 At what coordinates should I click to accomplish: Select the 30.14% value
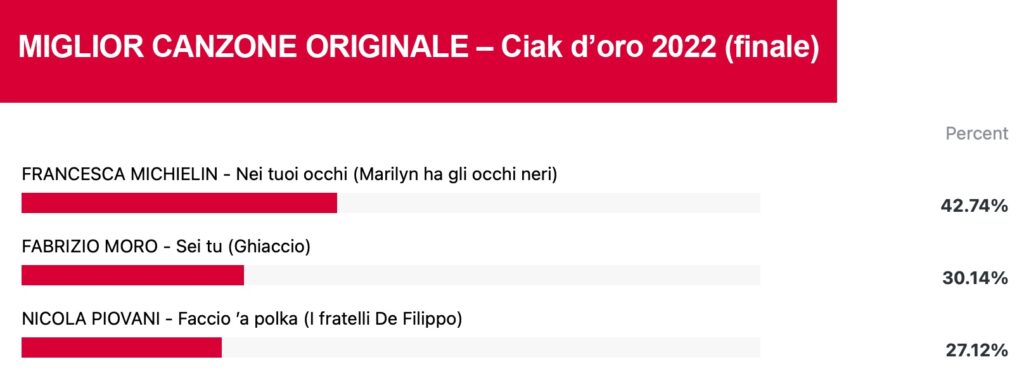click(975, 279)
